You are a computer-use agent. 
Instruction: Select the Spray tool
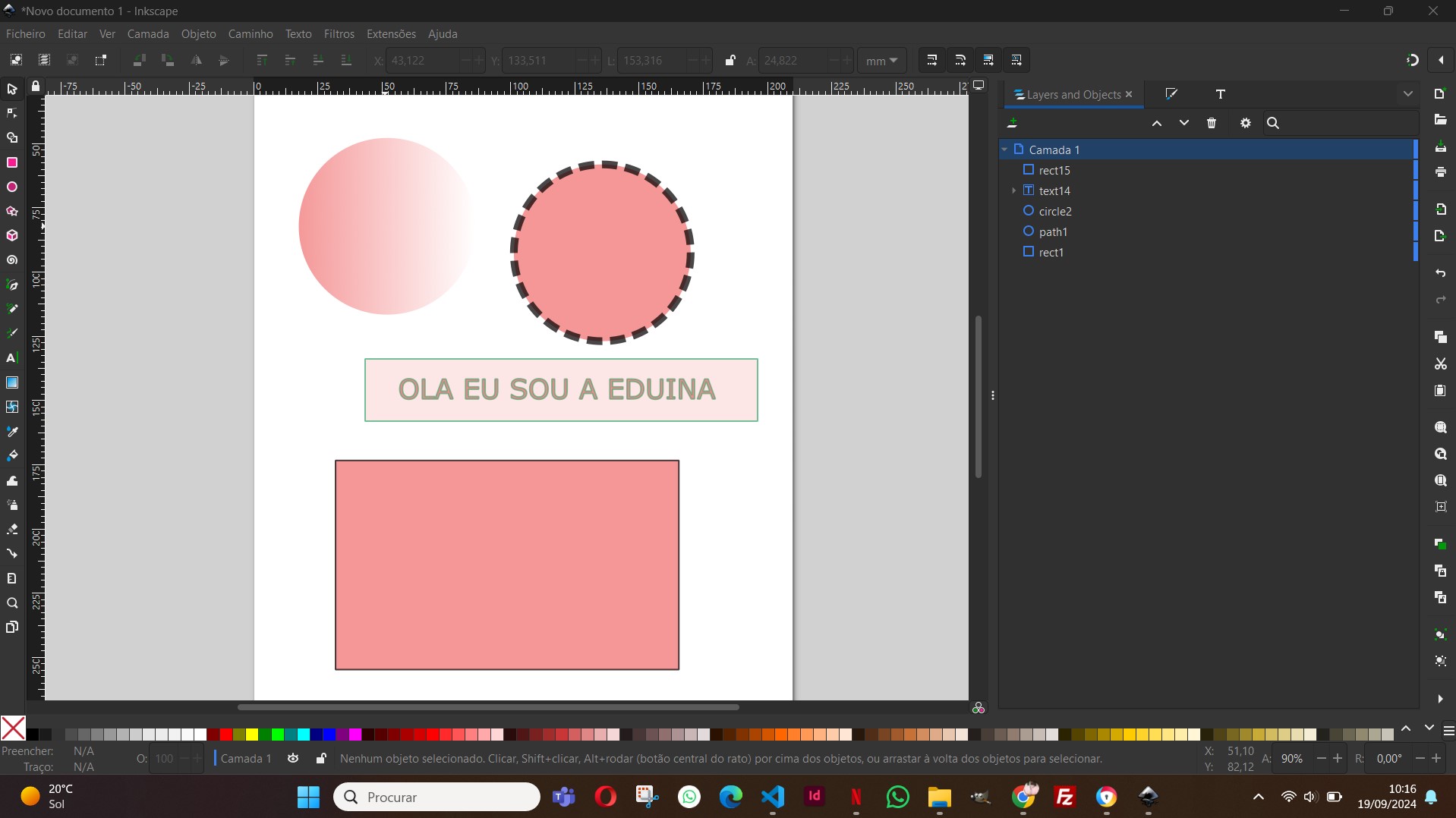pos(12,505)
